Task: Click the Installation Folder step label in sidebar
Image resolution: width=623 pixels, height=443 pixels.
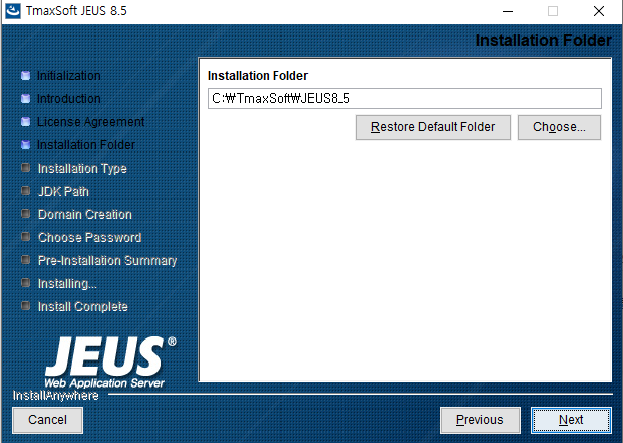Action: (85, 145)
